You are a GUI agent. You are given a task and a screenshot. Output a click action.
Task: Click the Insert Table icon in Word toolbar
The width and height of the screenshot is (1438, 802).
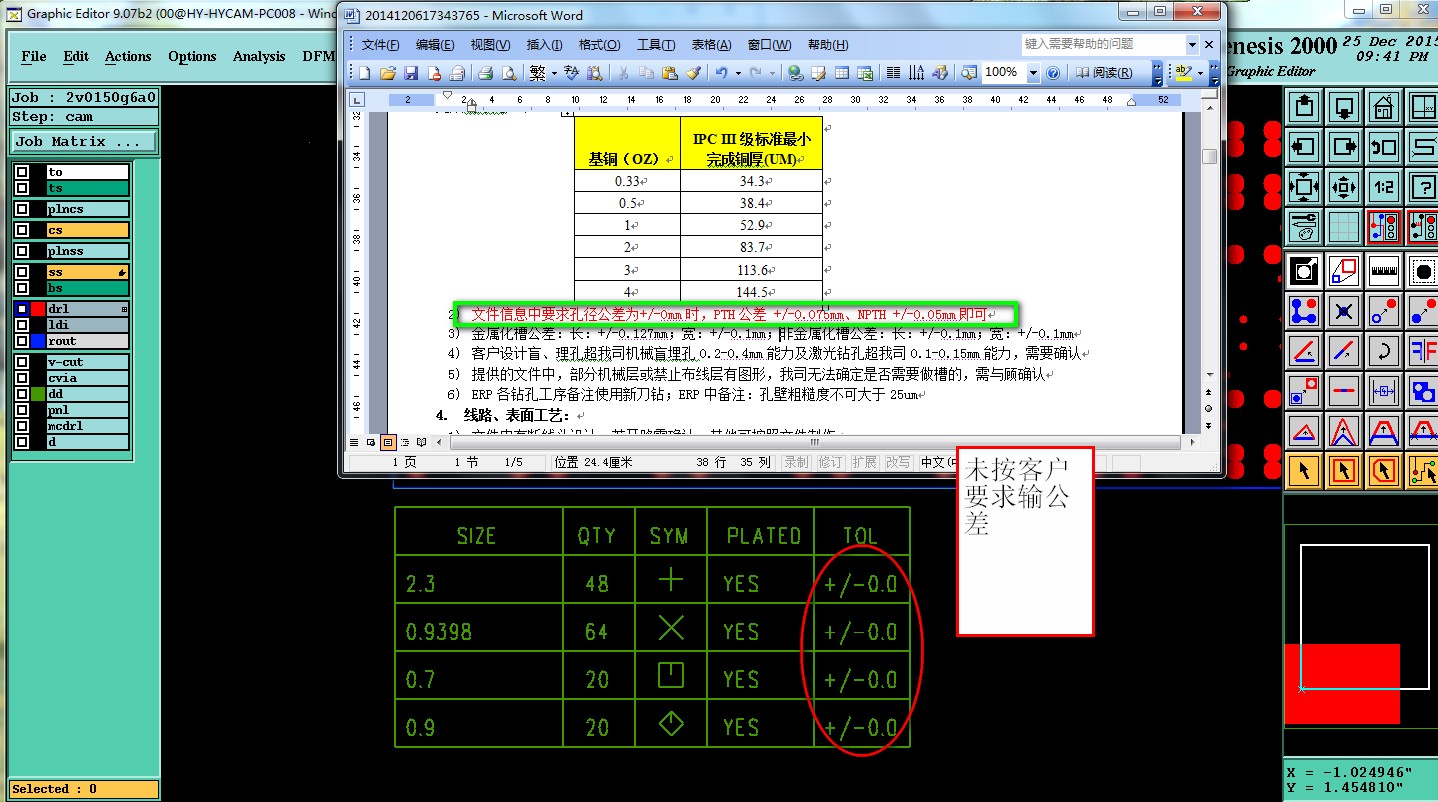click(x=842, y=73)
